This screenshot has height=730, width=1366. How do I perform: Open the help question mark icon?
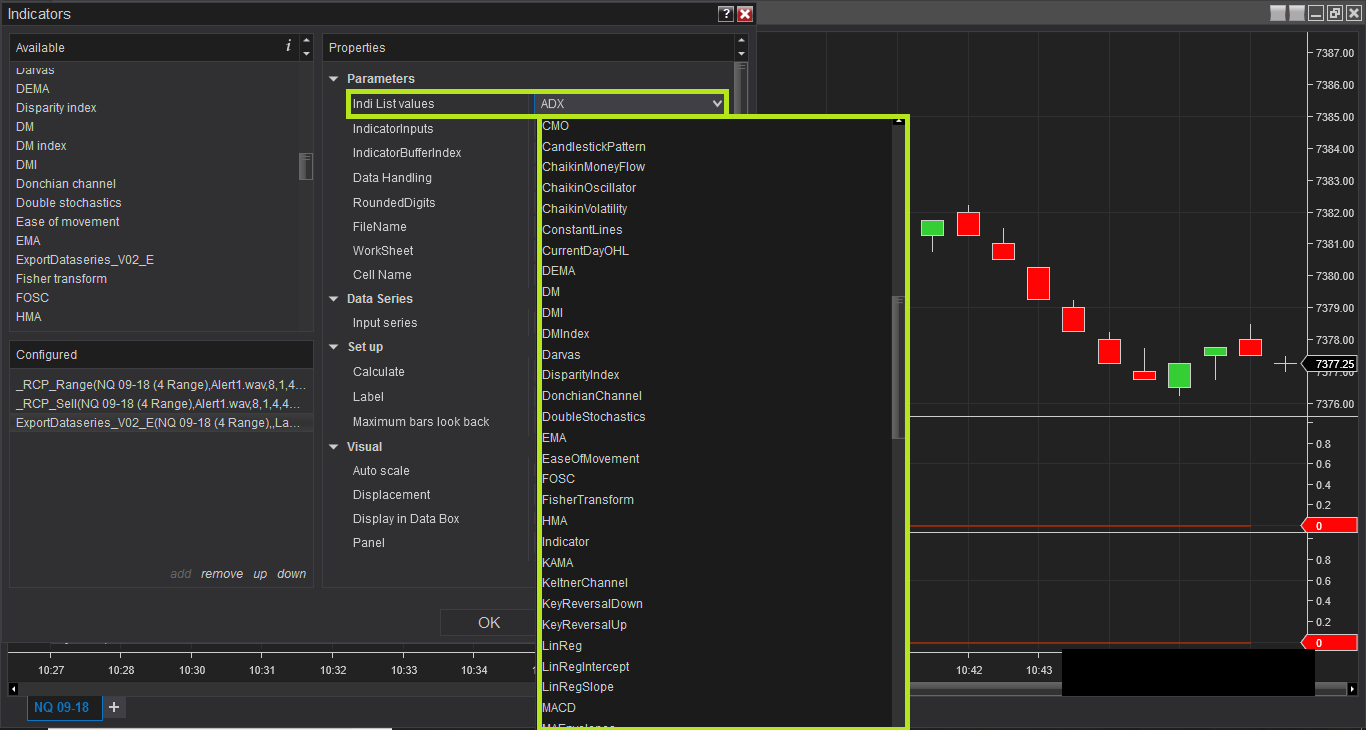point(726,14)
